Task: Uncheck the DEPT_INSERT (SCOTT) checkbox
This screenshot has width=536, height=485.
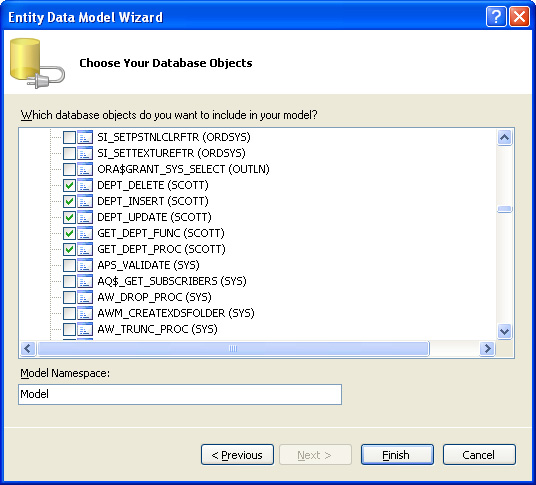Action: click(x=69, y=201)
